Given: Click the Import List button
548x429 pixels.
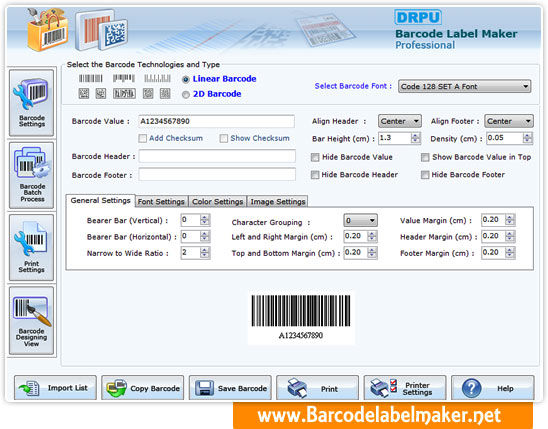Looking at the screenshot, I should (55, 388).
